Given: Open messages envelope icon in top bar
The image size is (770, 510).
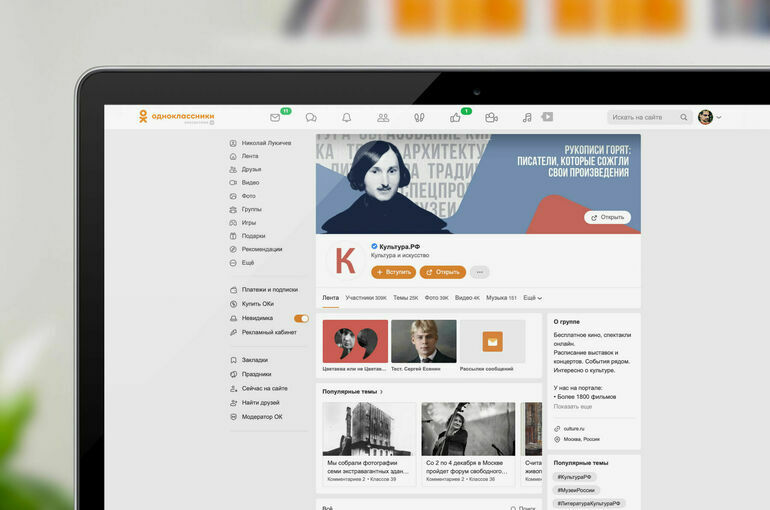Looking at the screenshot, I should click(275, 117).
